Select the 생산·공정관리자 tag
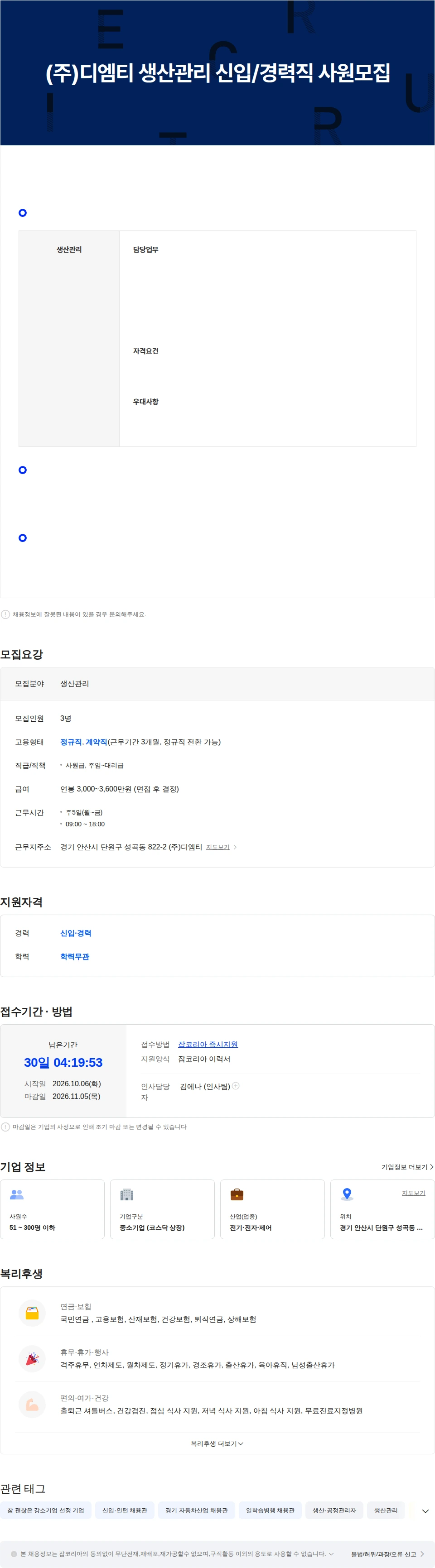 tap(334, 1510)
